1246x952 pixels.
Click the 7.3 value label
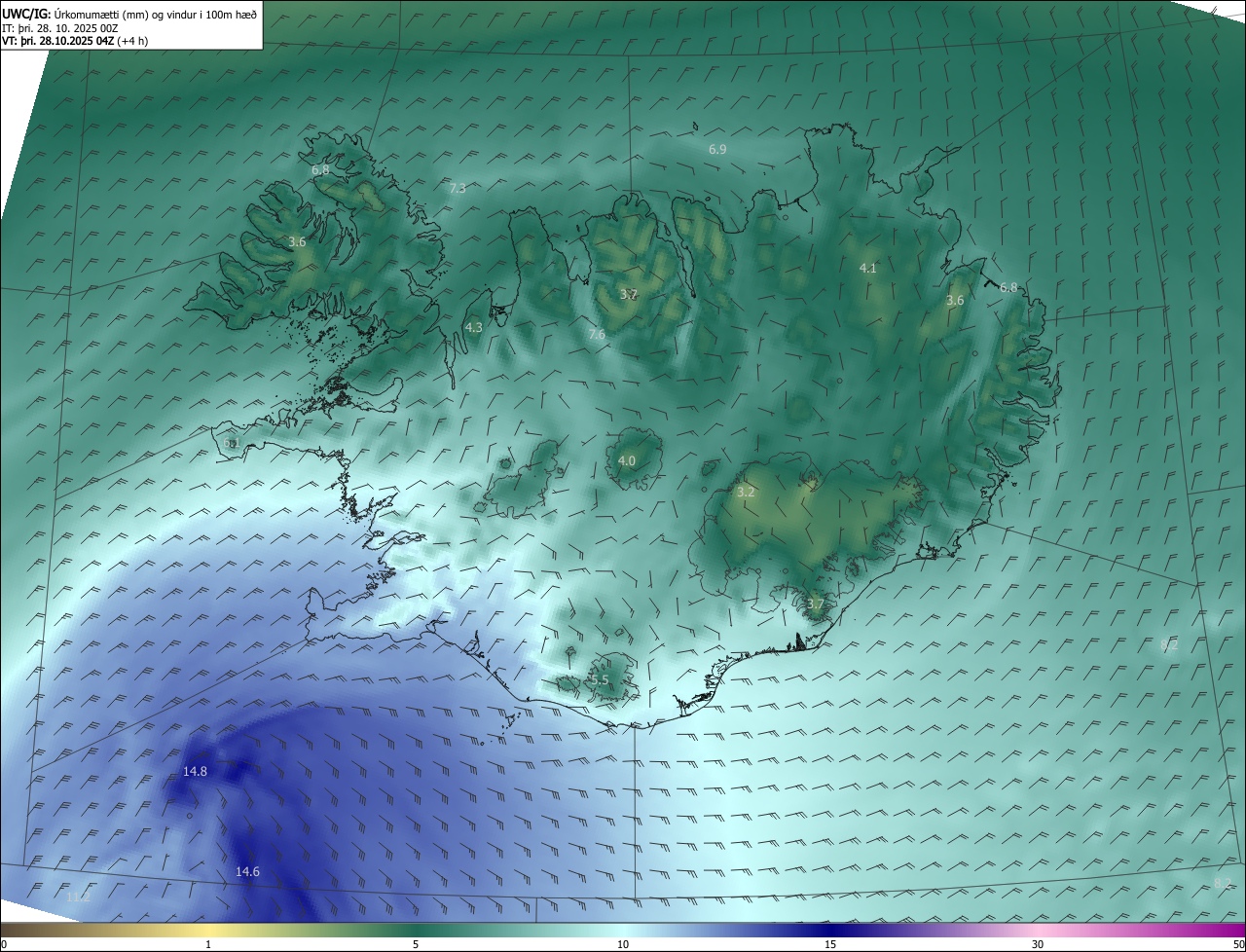(457, 189)
